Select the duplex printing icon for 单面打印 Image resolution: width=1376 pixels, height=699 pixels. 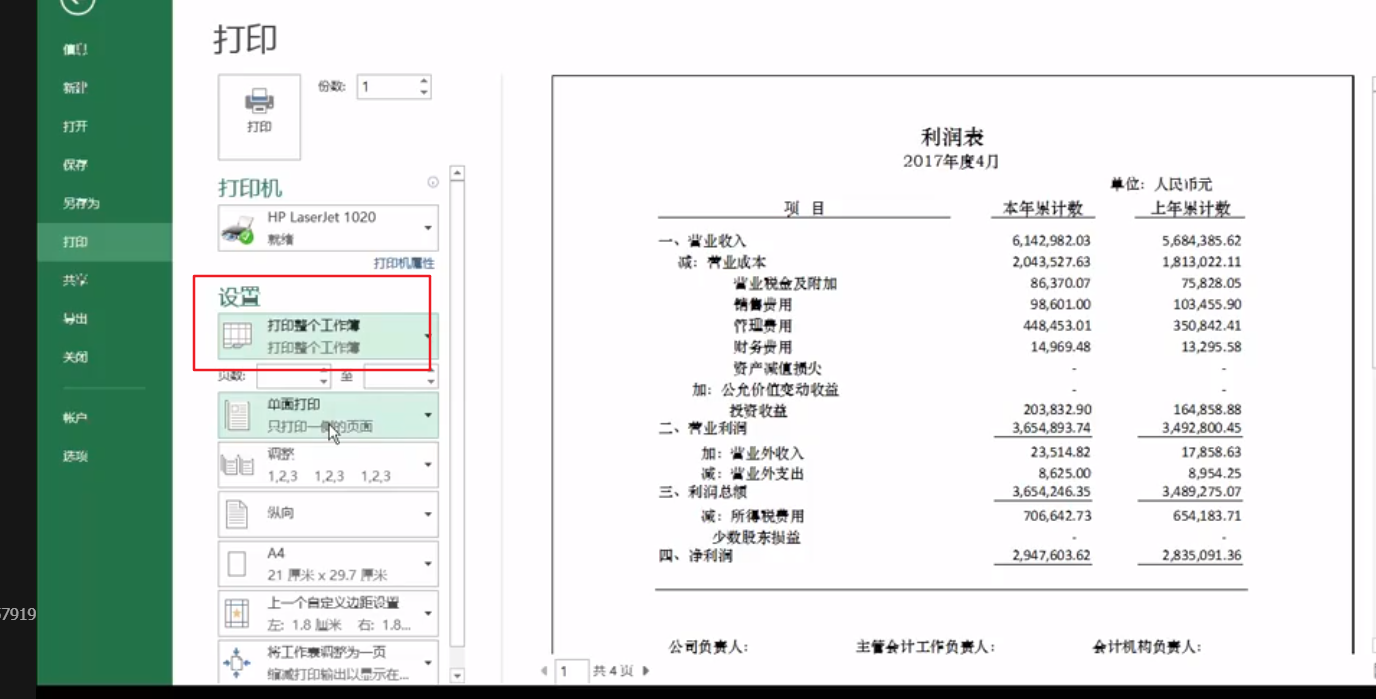point(238,415)
